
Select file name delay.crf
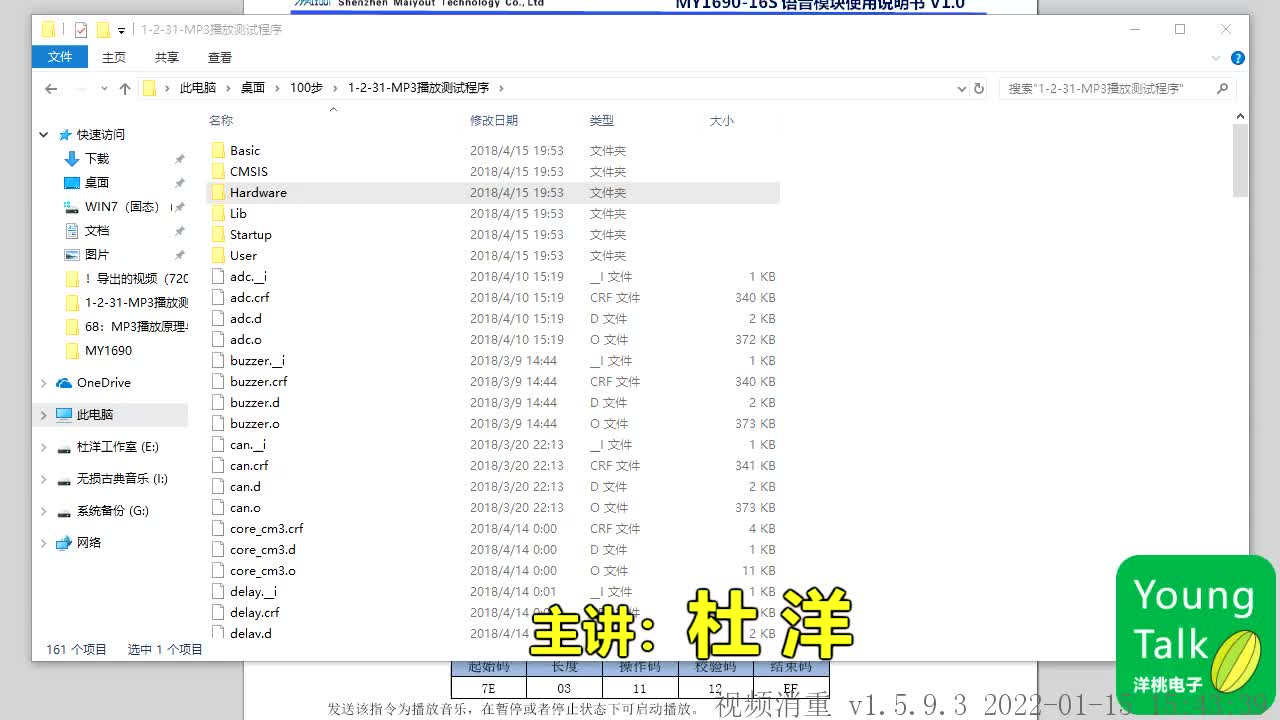(x=255, y=612)
